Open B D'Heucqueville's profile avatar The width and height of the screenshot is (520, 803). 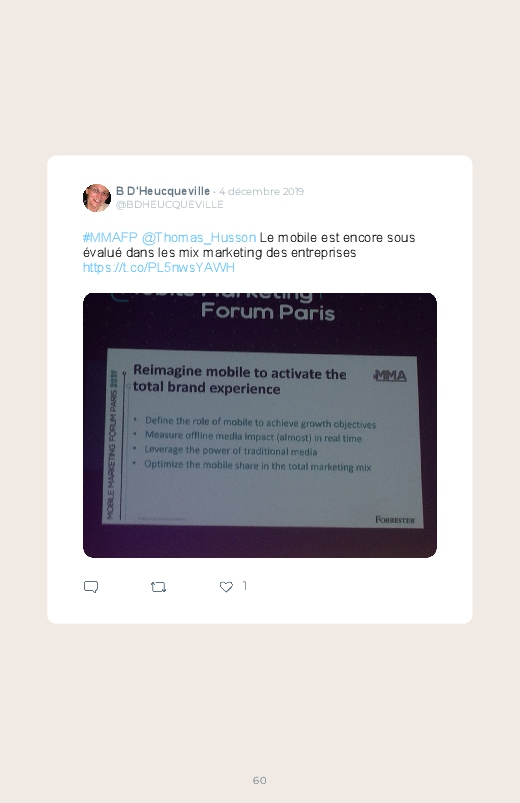click(97, 198)
